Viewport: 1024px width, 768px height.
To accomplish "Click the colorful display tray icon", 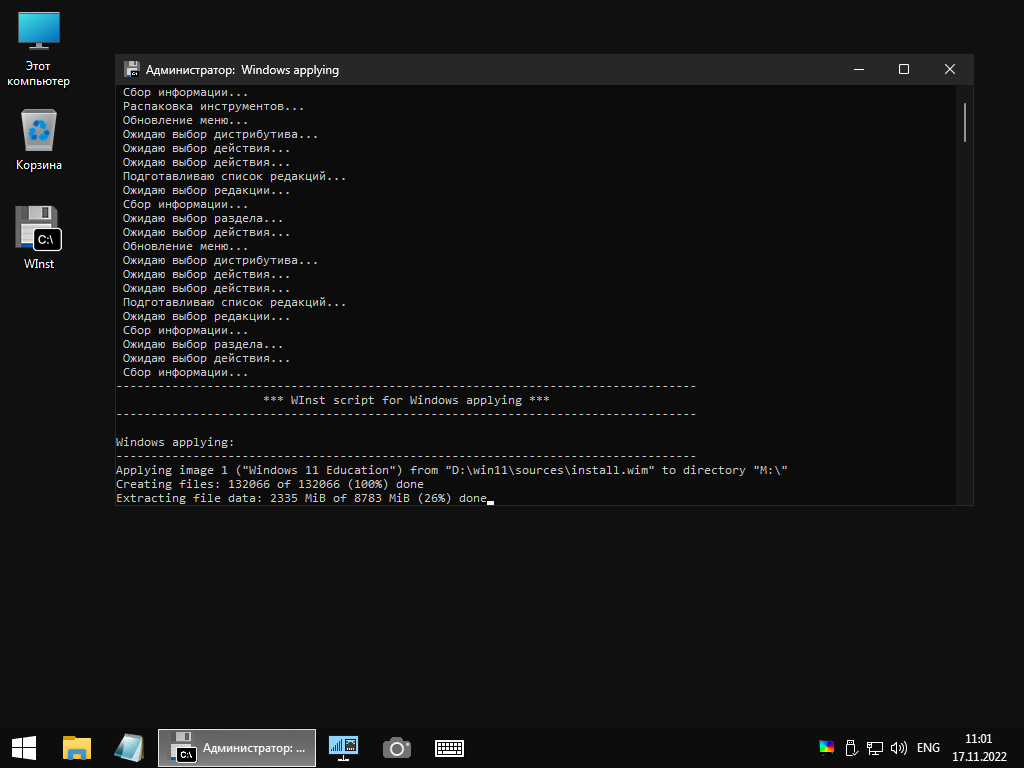I will coord(826,747).
